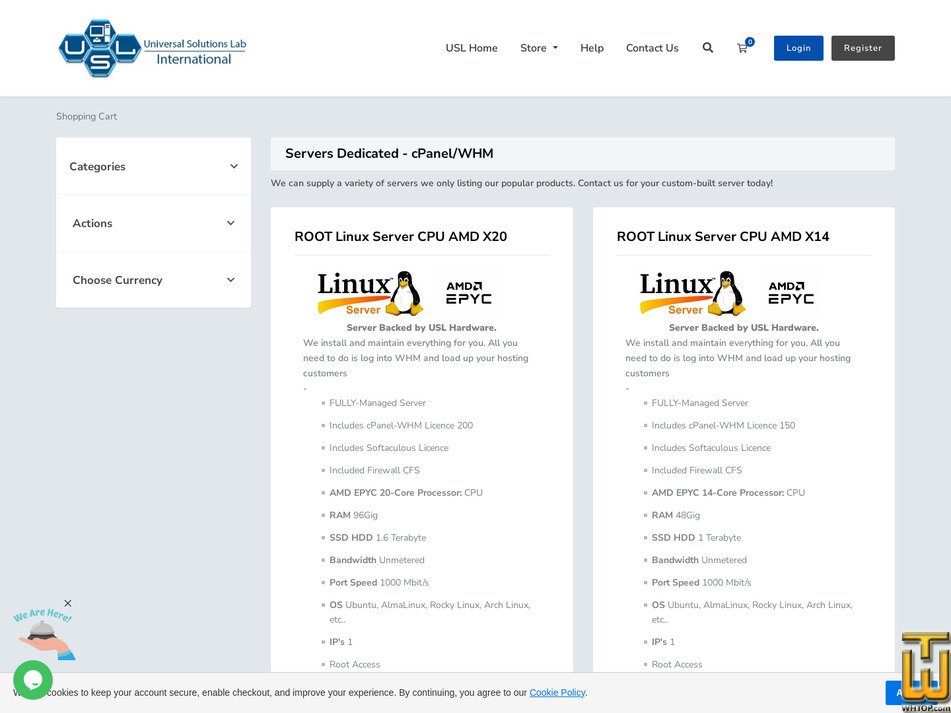Image resolution: width=951 pixels, height=713 pixels.
Task: Open the Store dropdown menu
Action: [539, 48]
